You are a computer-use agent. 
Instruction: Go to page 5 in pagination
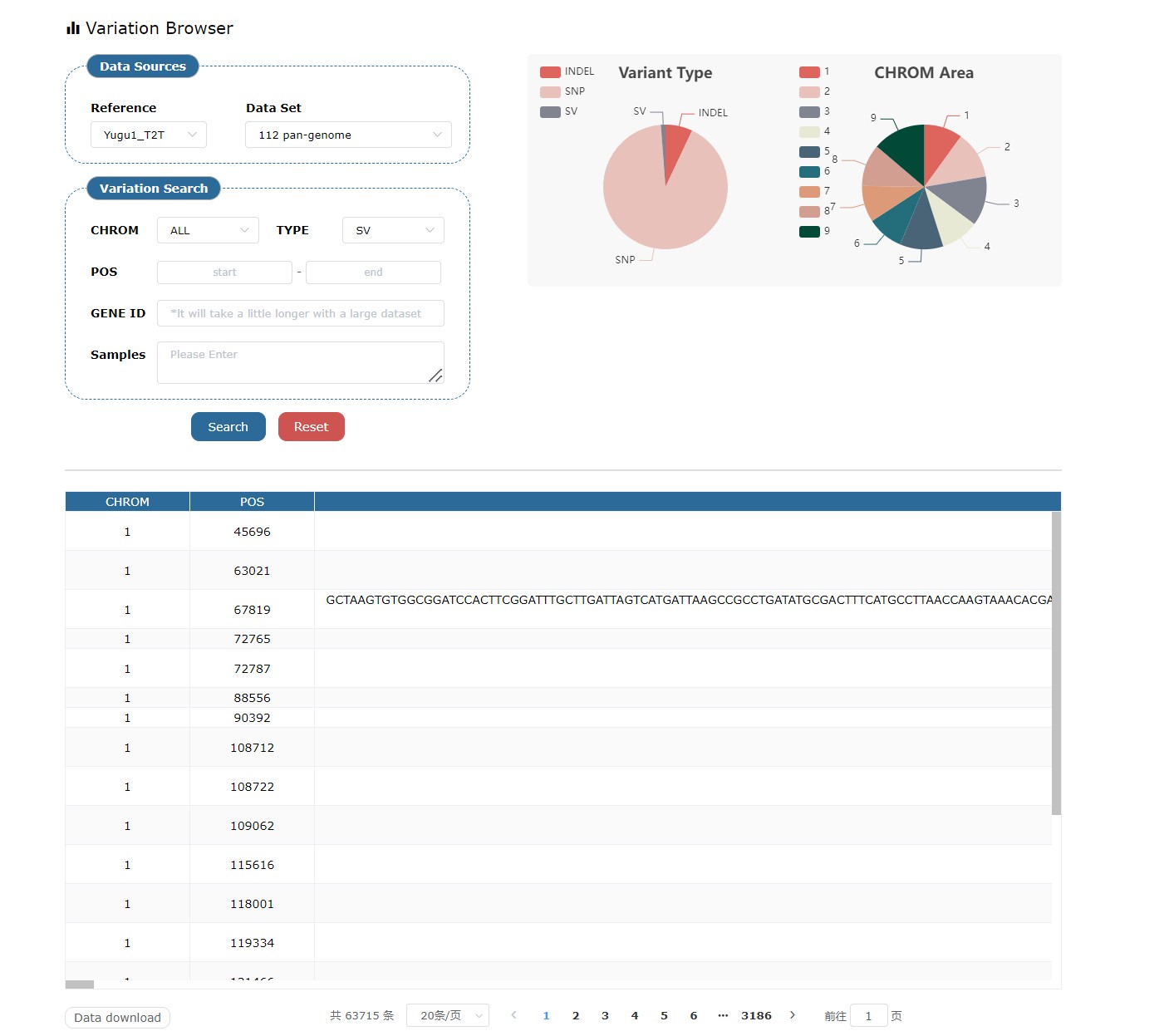(x=664, y=1015)
